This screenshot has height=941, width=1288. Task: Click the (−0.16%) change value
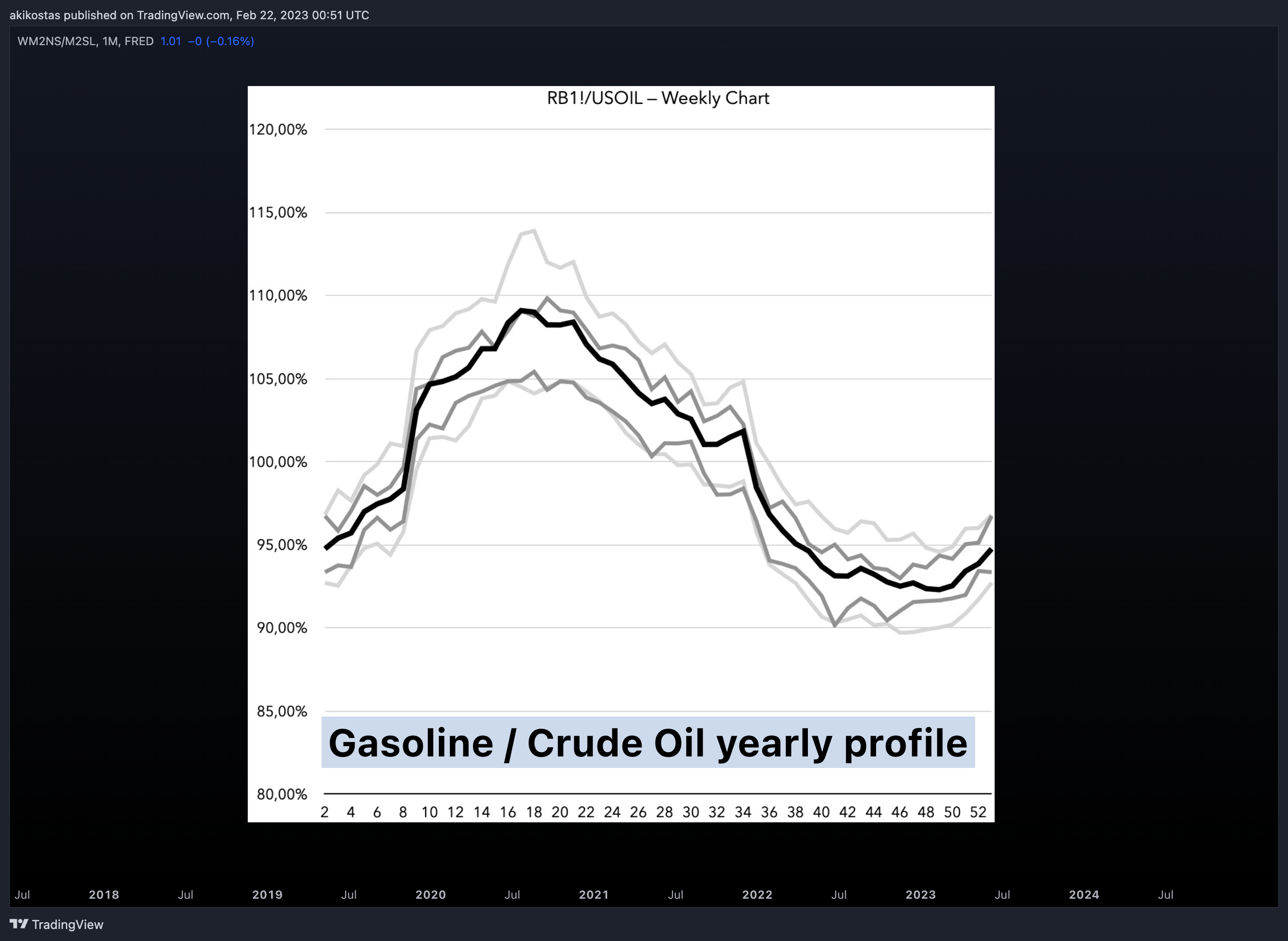(x=230, y=41)
